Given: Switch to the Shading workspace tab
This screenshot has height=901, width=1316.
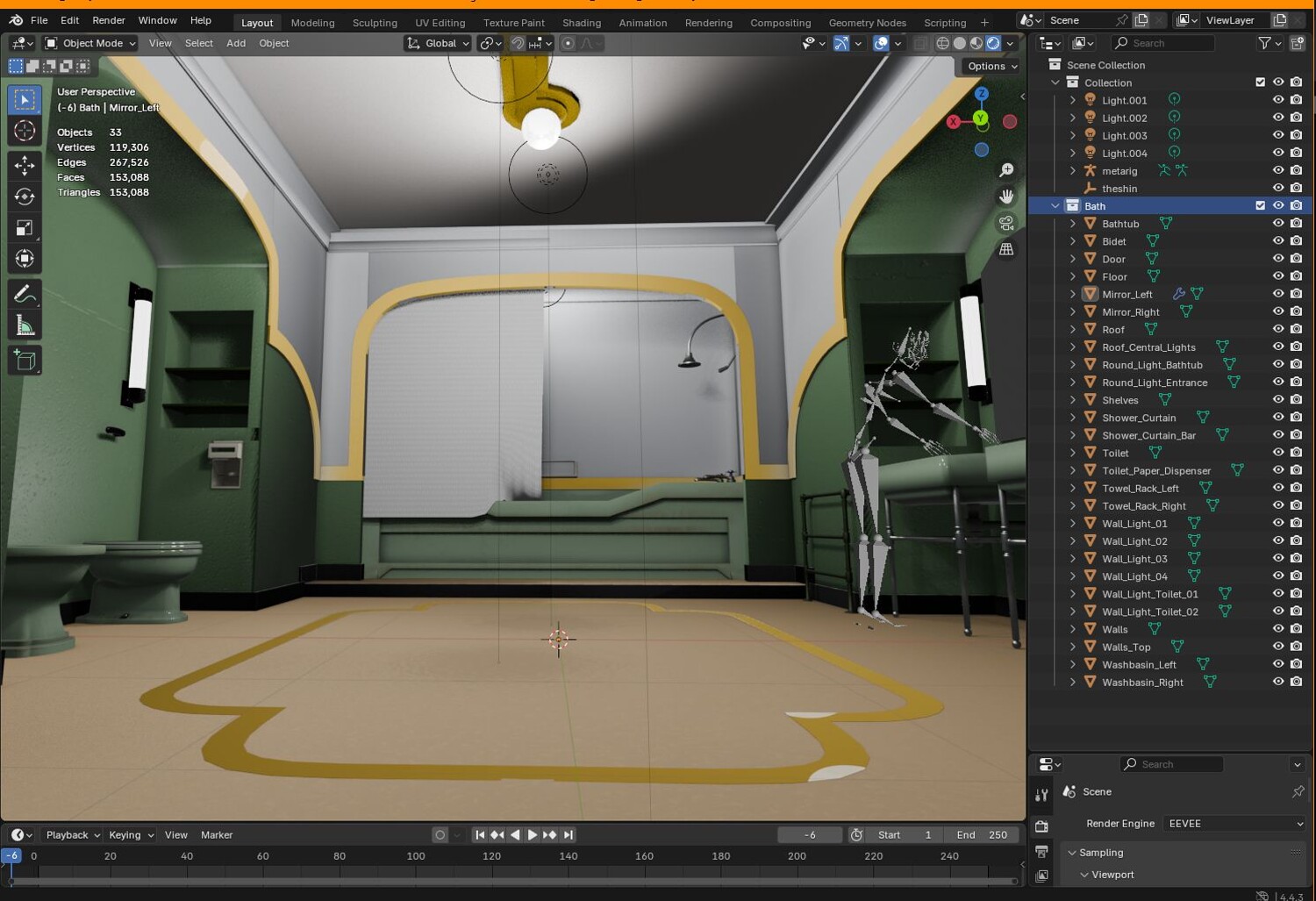Looking at the screenshot, I should 582,23.
